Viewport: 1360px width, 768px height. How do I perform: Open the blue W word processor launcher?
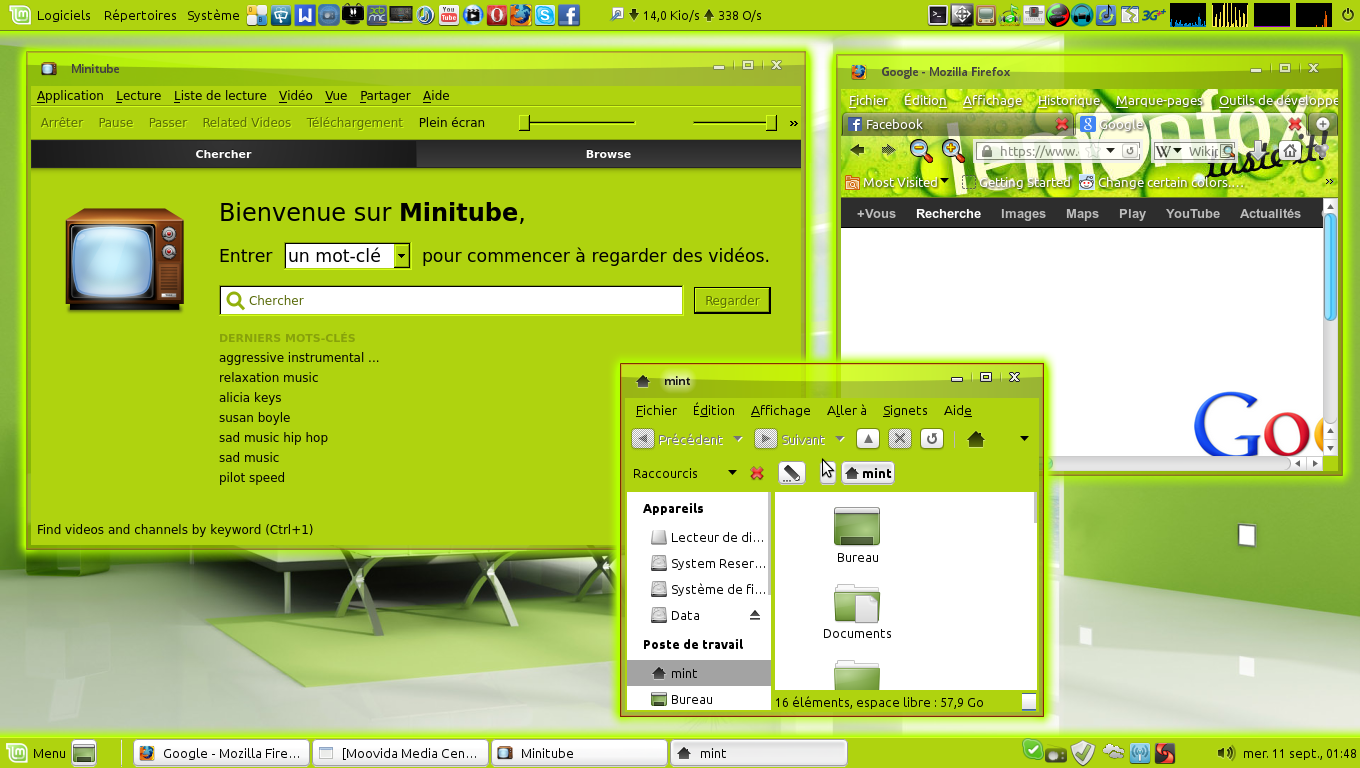[x=305, y=15]
